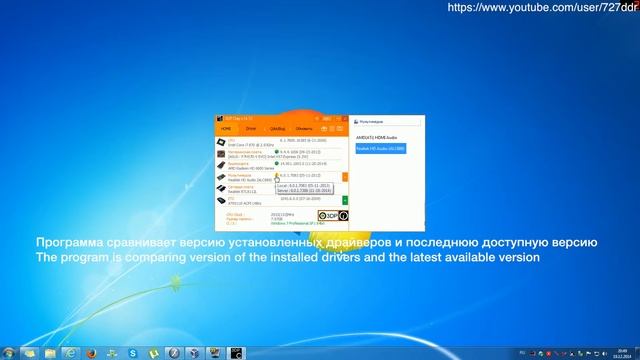Click the video card icon
Image resolution: width=640 pixels, height=360 pixels.
[221, 165]
